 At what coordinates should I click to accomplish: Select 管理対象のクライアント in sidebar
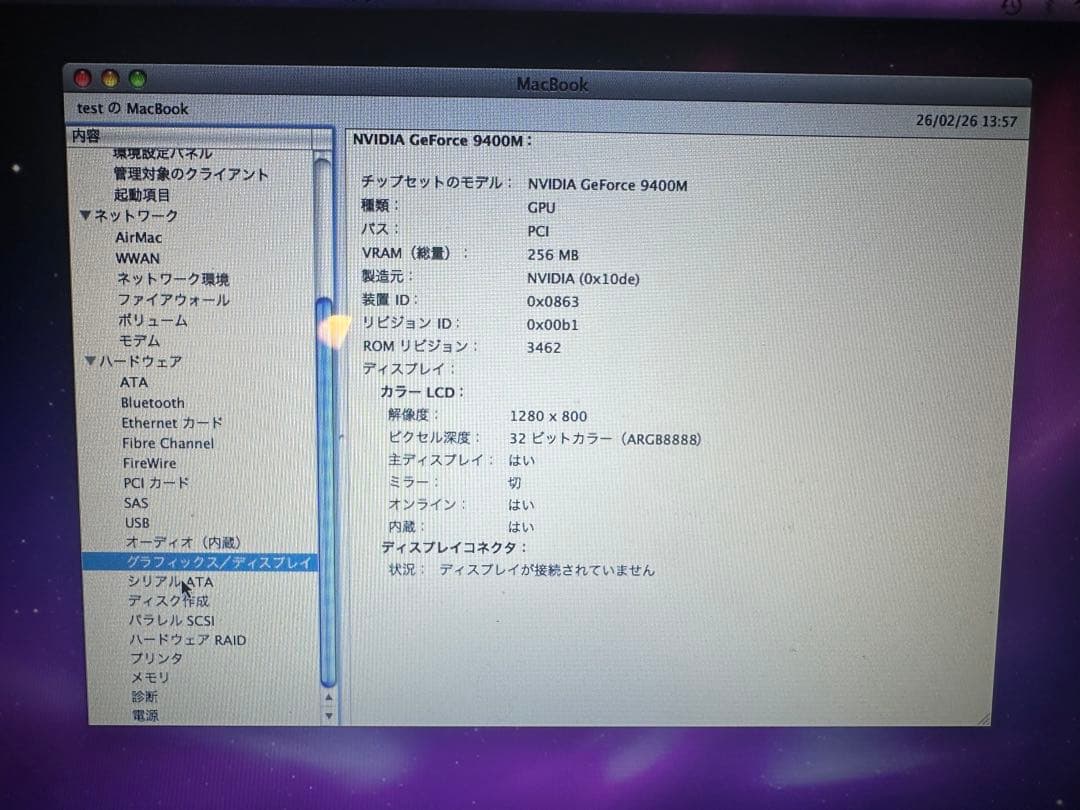[190, 174]
